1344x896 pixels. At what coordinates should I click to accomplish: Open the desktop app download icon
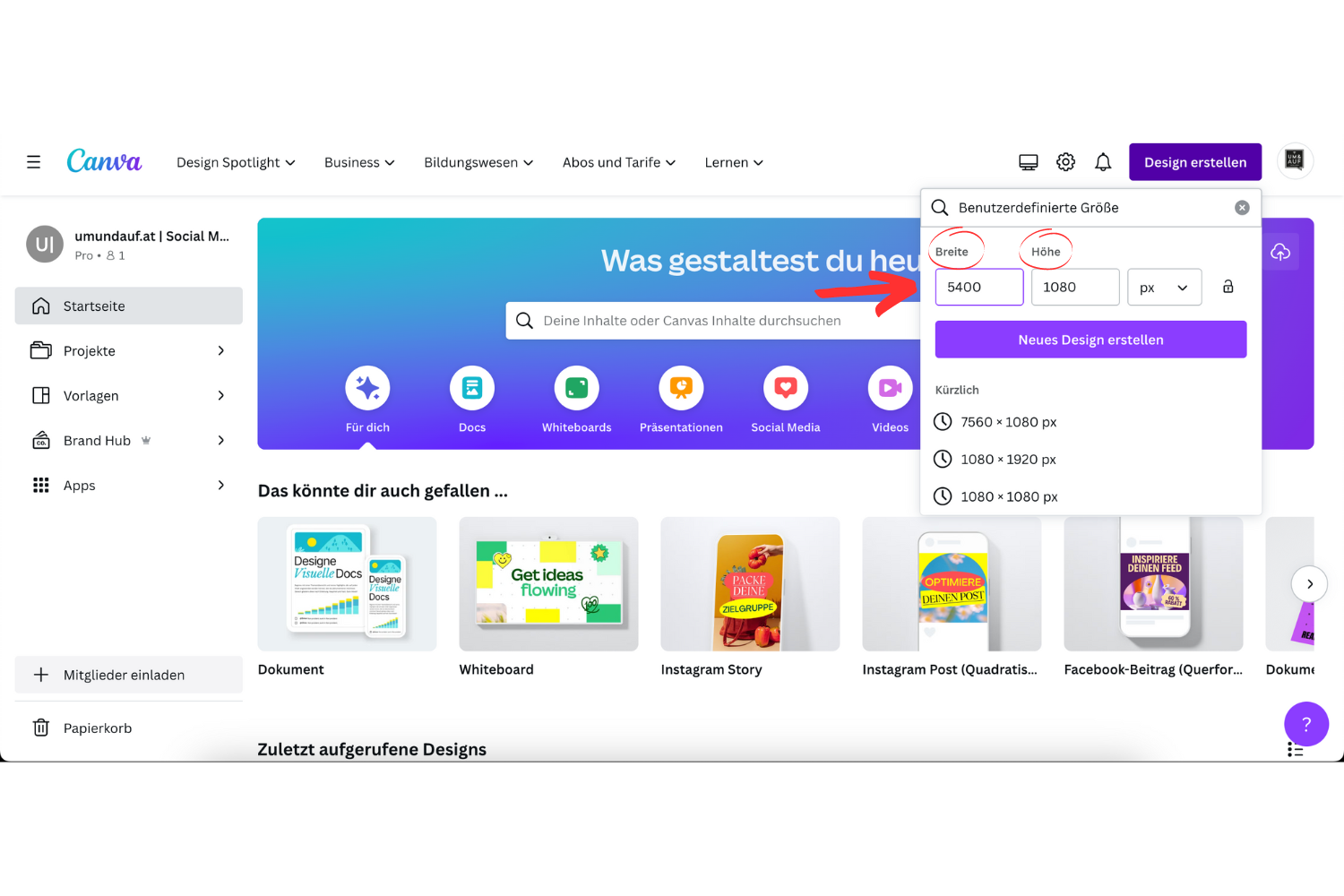pyautogui.click(x=1029, y=162)
